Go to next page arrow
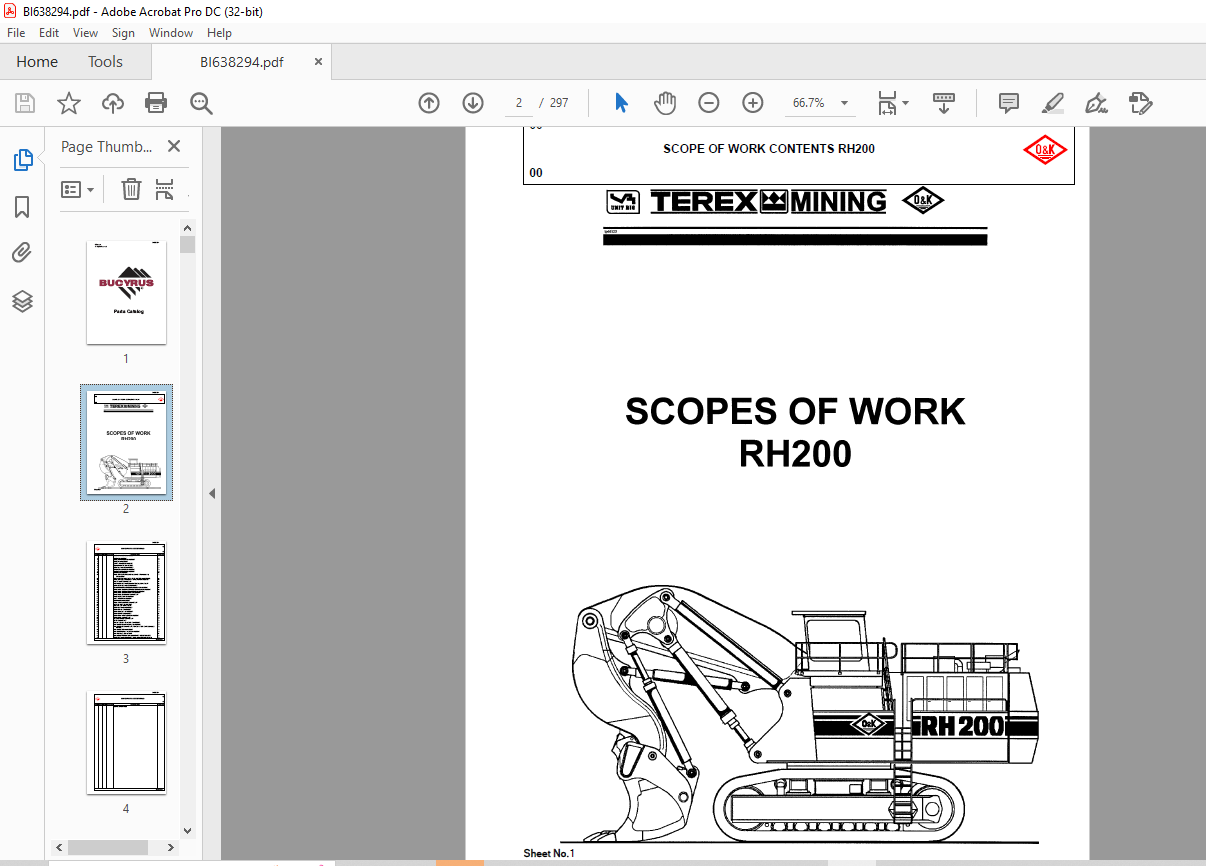 coord(473,103)
